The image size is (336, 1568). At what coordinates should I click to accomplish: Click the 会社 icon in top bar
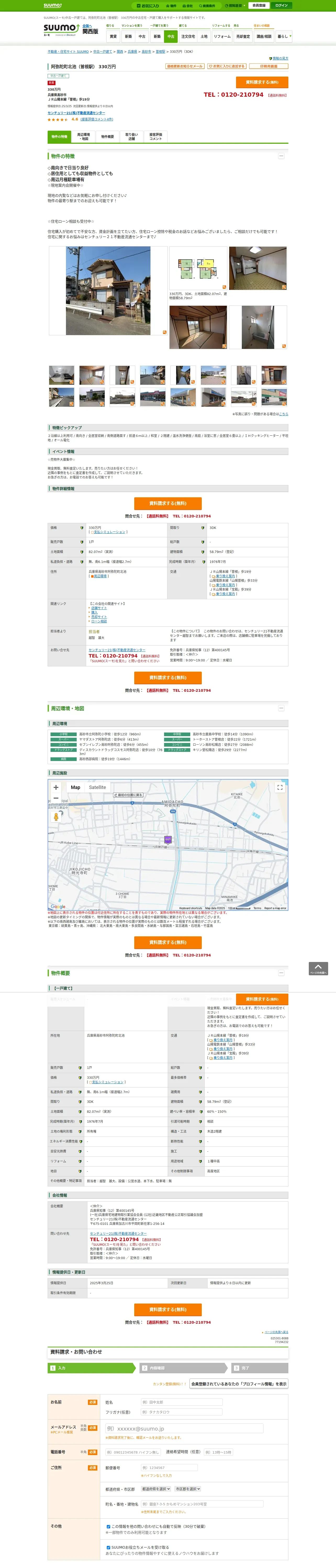coord(187,5)
